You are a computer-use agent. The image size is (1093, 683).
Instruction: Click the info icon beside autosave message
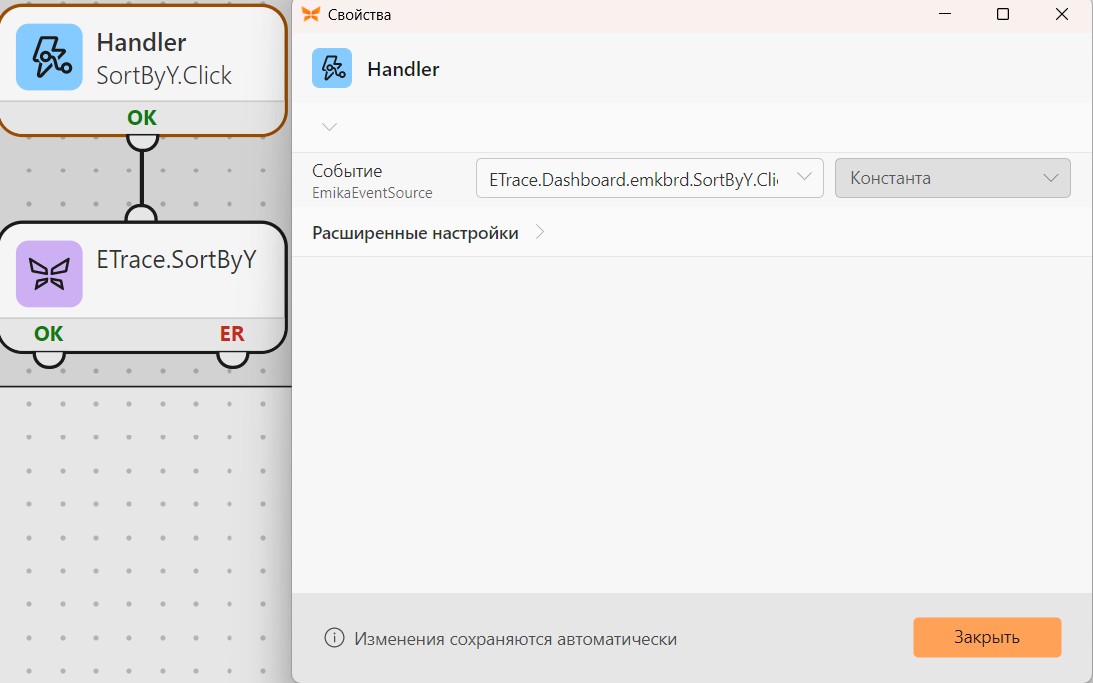pyautogui.click(x=335, y=637)
